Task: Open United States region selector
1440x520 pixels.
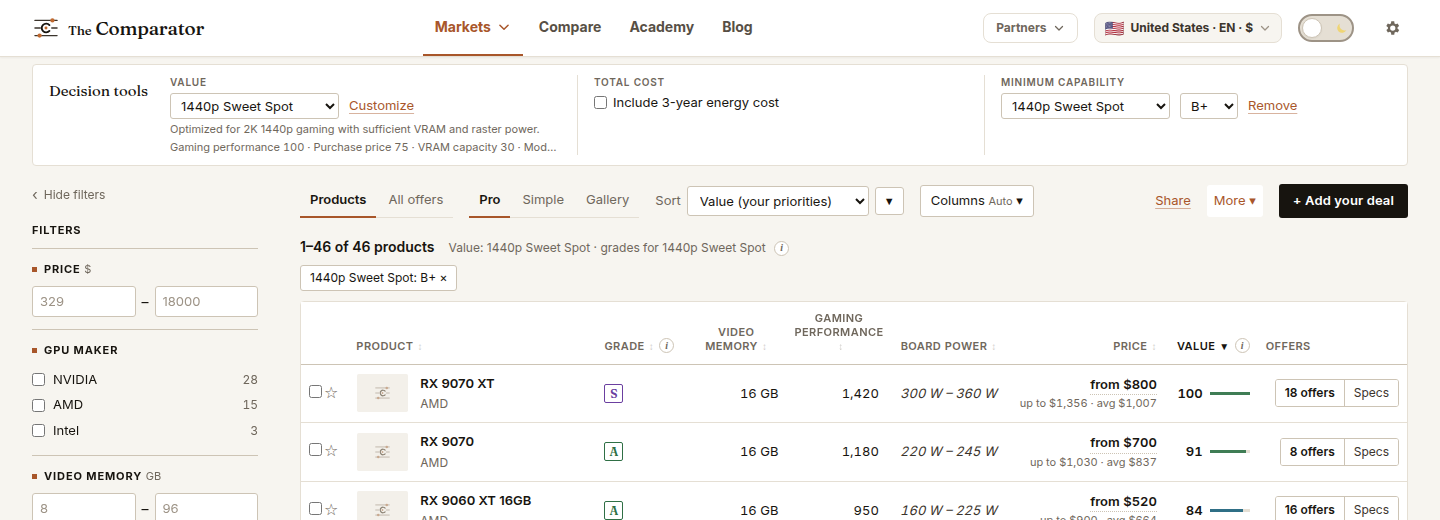Action: pos(1188,28)
